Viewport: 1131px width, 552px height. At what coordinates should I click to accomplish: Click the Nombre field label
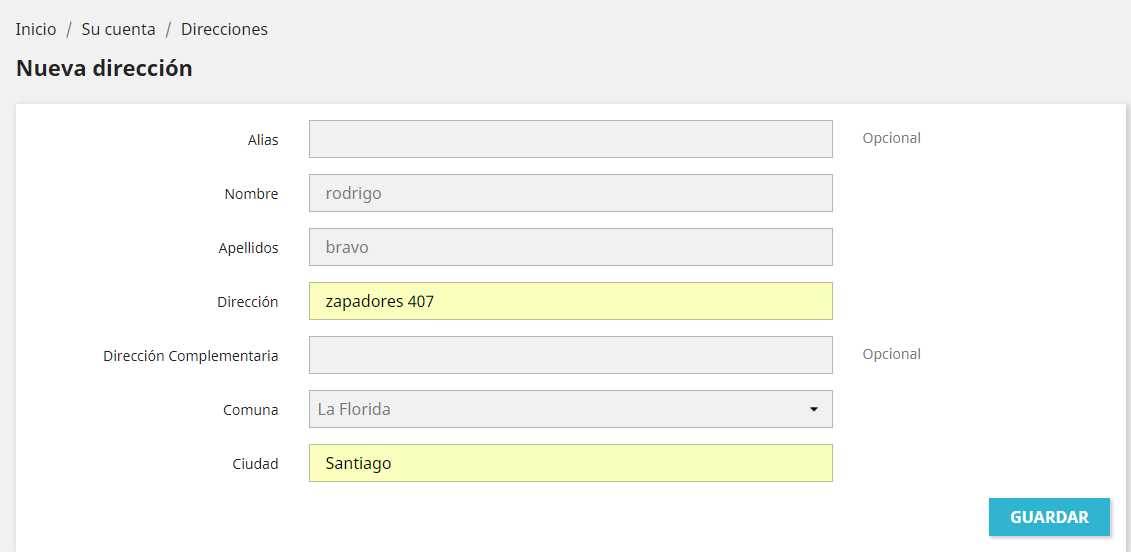coord(251,194)
